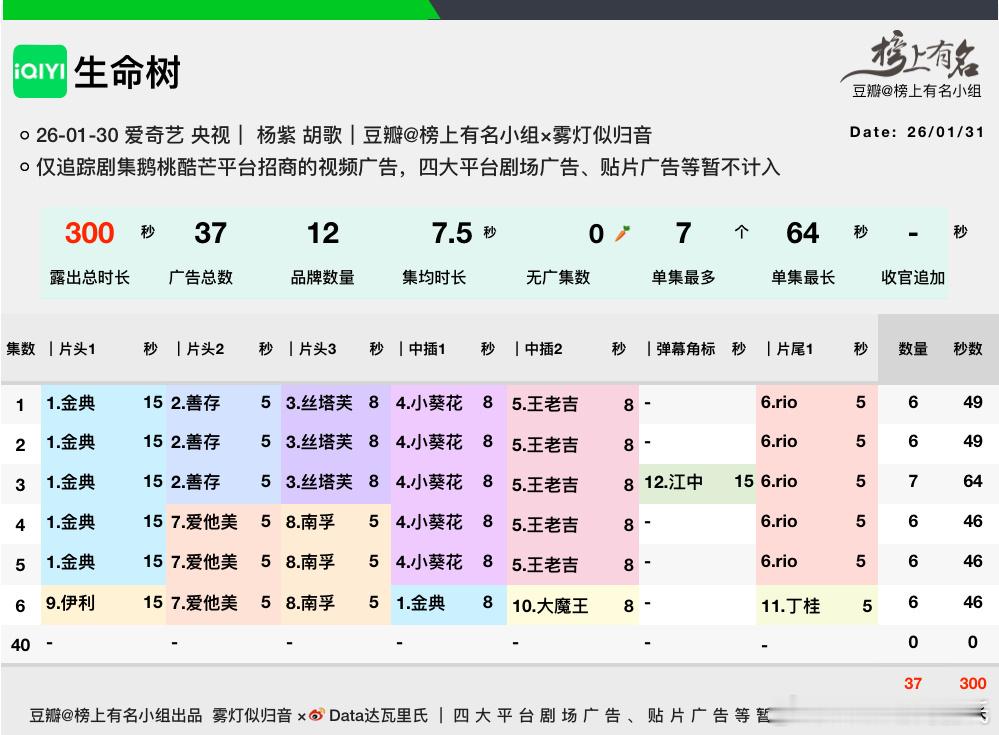Click 4.小葵花 in episode 5 row
This screenshot has height=735, width=999.
click(429, 562)
